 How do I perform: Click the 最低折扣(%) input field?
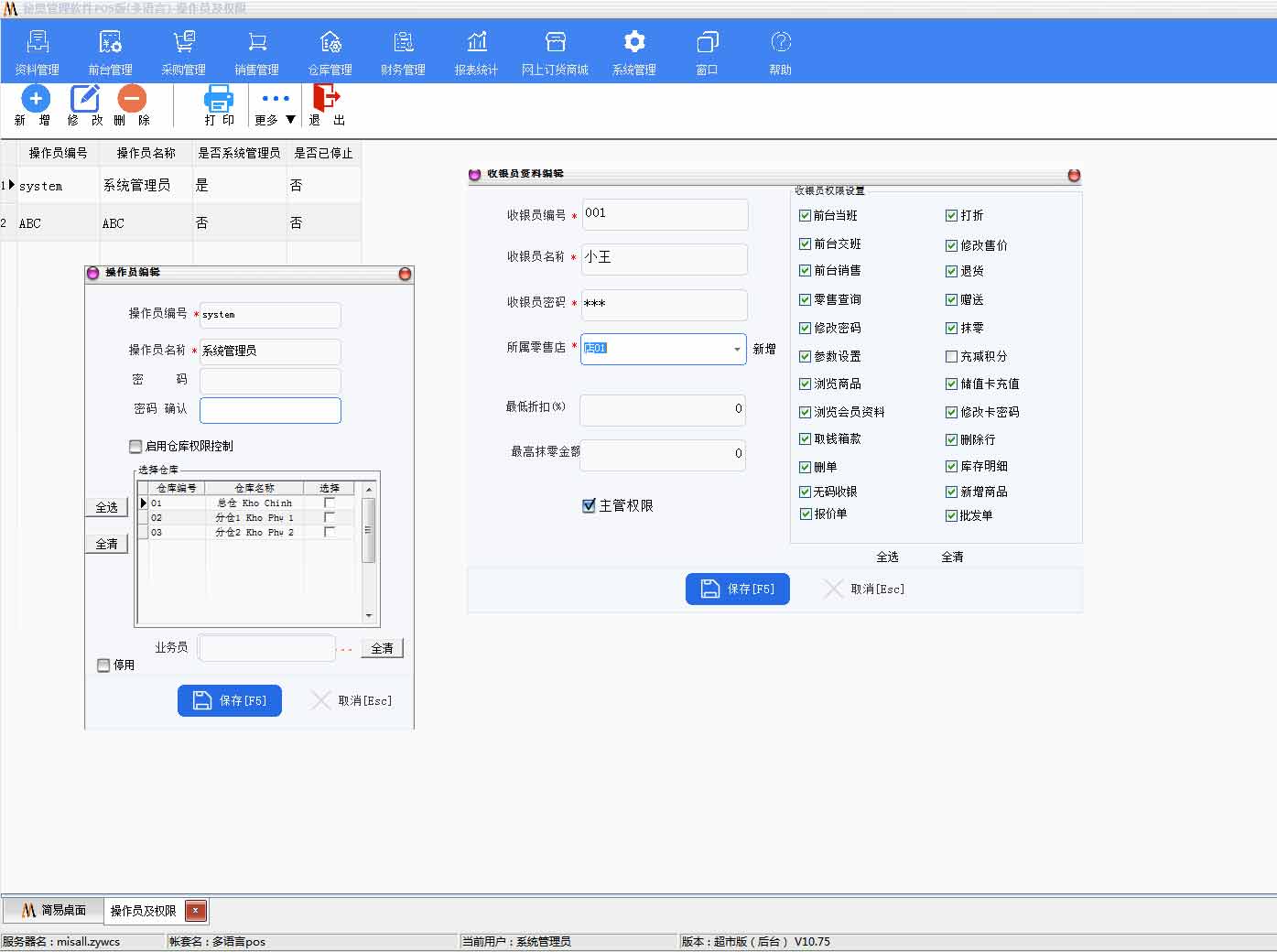(x=663, y=410)
